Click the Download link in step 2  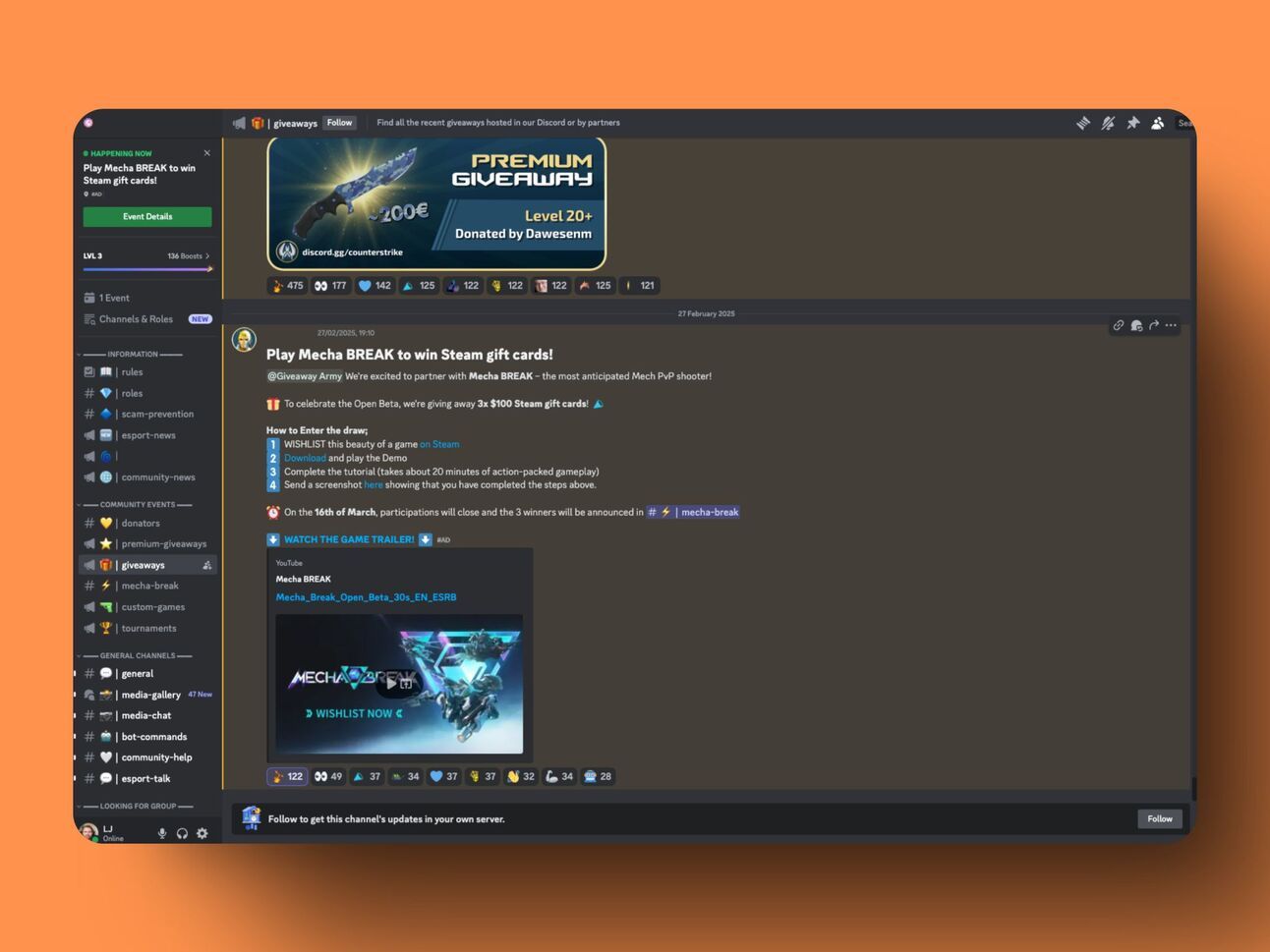pyautogui.click(x=305, y=458)
